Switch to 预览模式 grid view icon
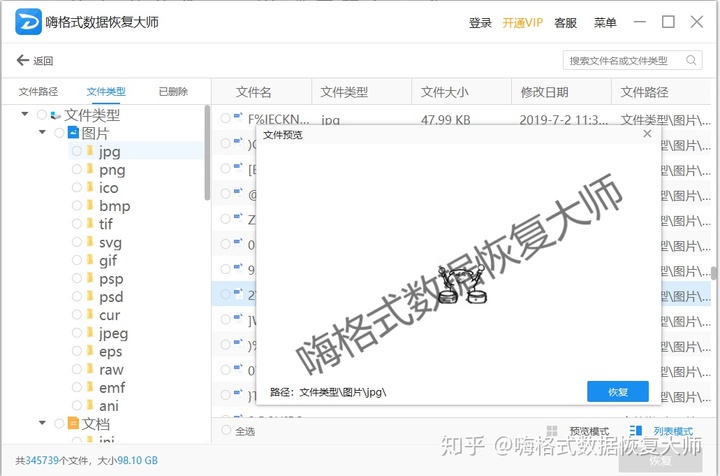Viewport: 720px width, 476px height. click(x=552, y=431)
